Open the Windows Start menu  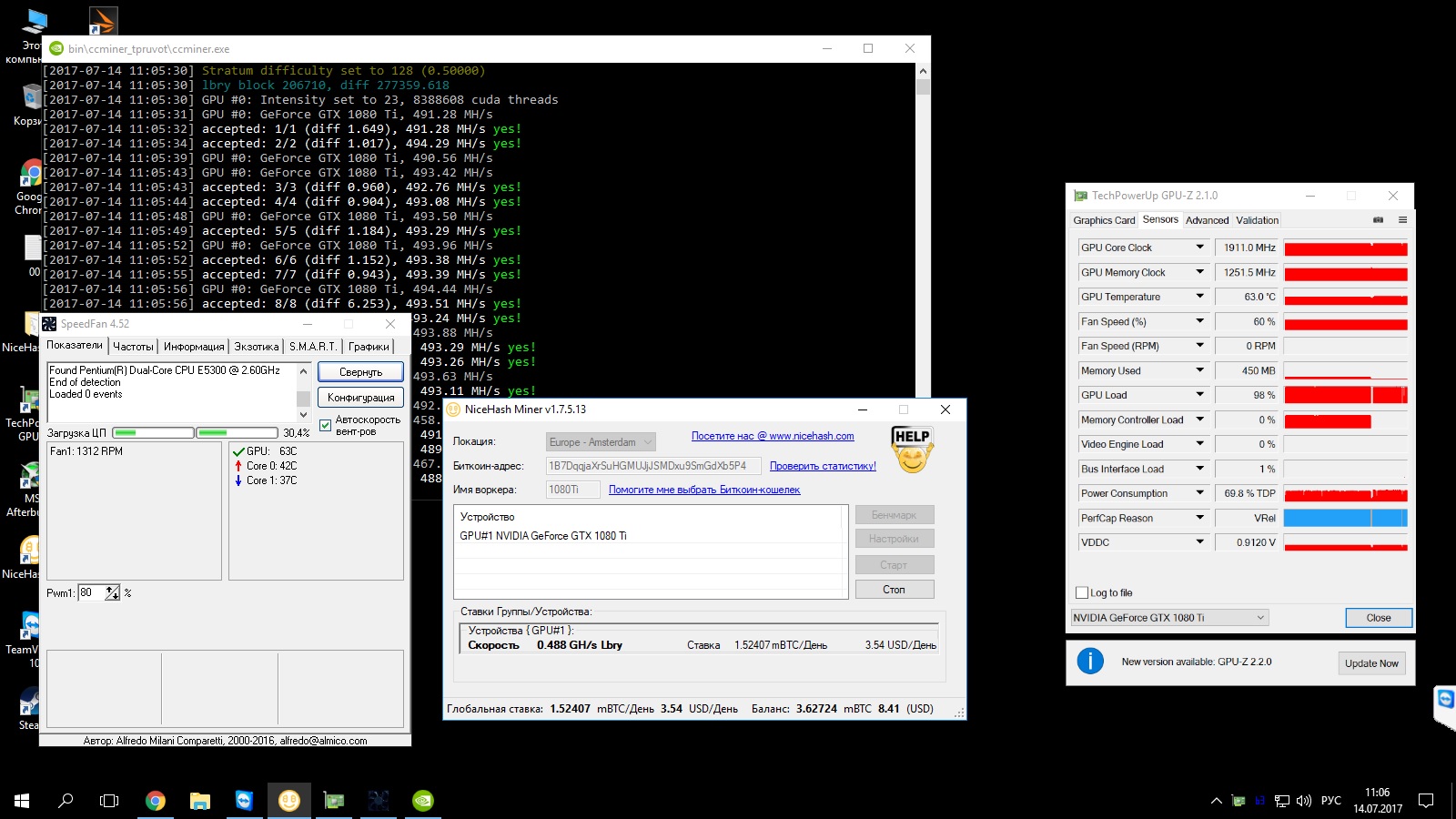pos(22,801)
